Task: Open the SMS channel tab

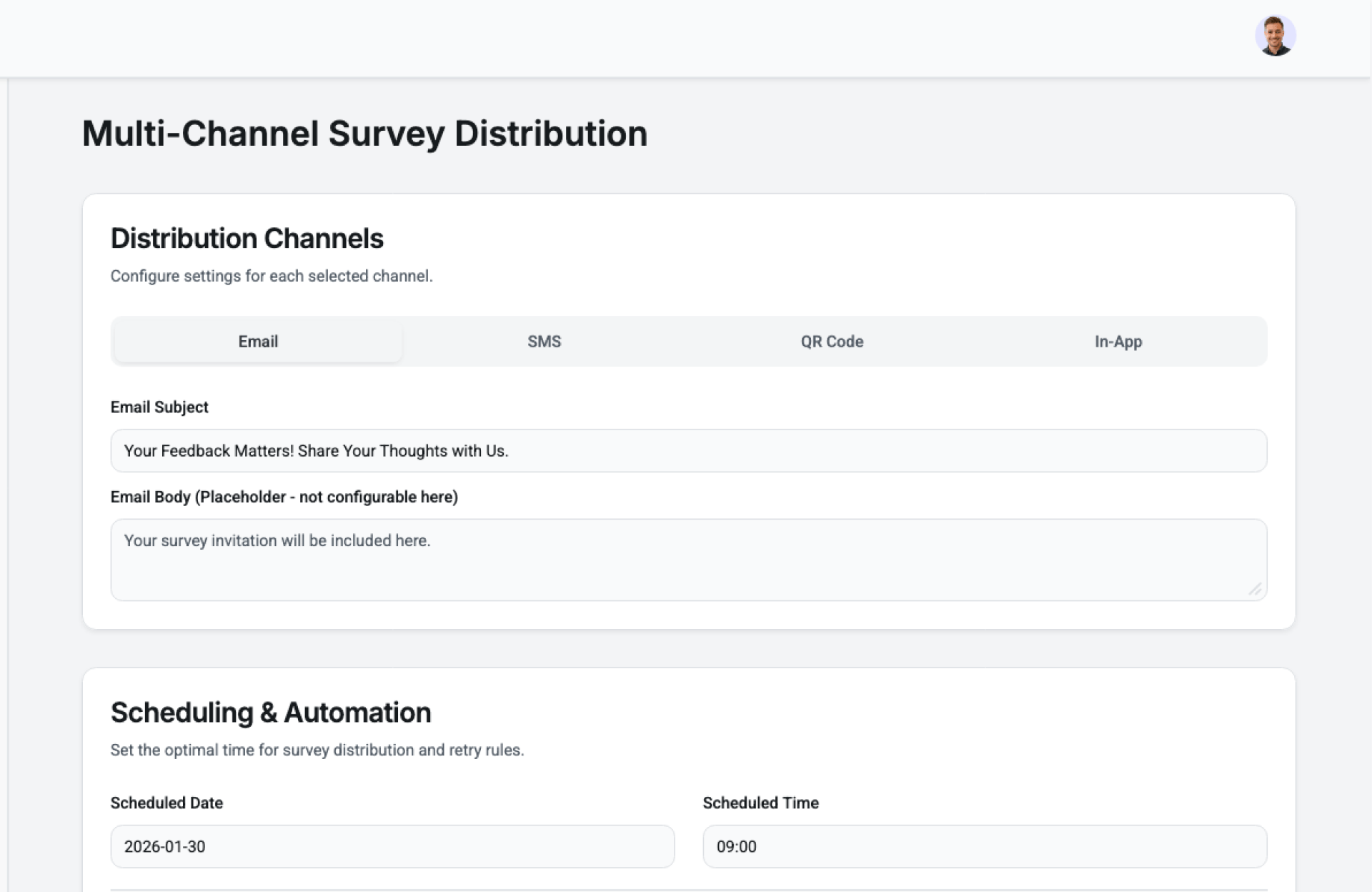Action: coord(544,342)
